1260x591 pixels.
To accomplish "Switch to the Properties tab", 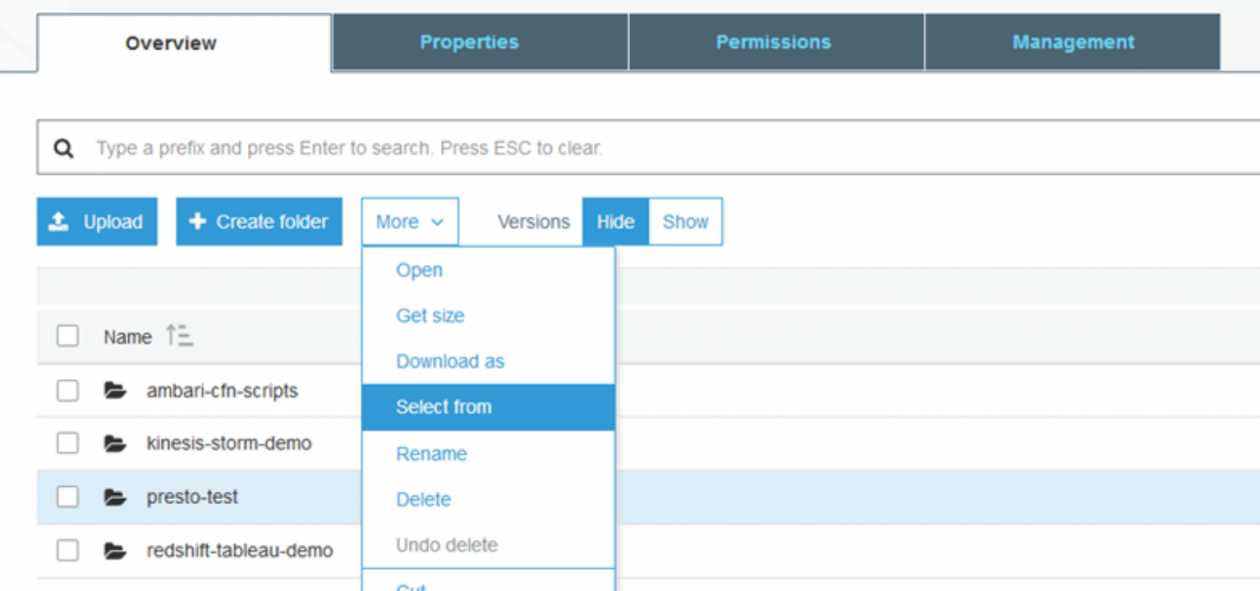I will (469, 42).
